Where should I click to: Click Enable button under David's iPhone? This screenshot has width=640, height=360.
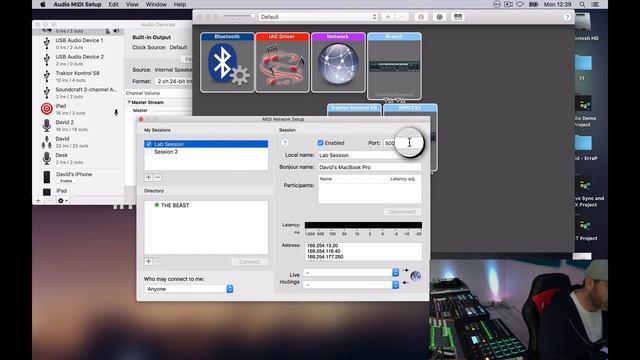pyautogui.click(x=66, y=181)
